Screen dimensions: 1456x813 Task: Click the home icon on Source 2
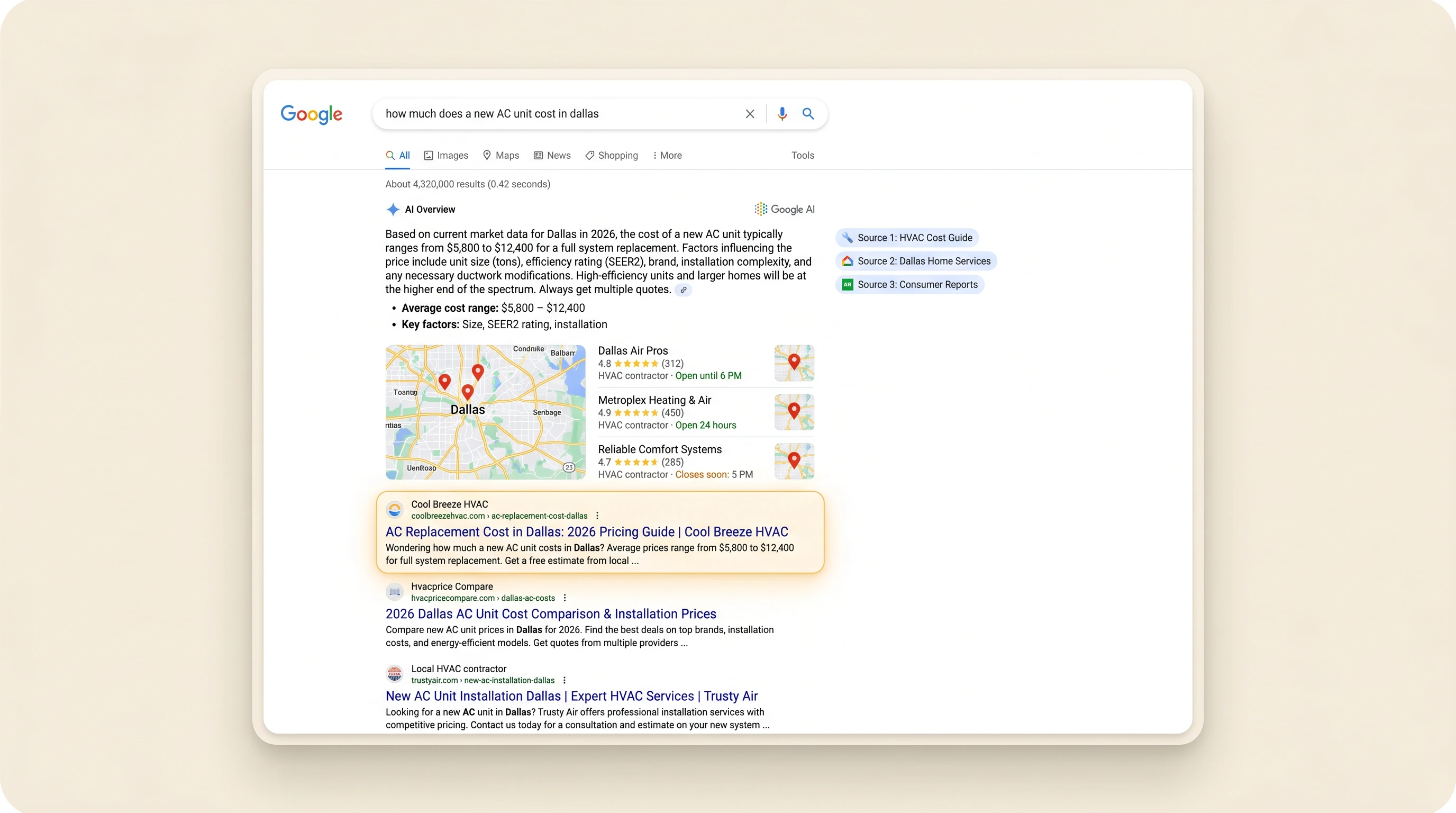click(847, 261)
